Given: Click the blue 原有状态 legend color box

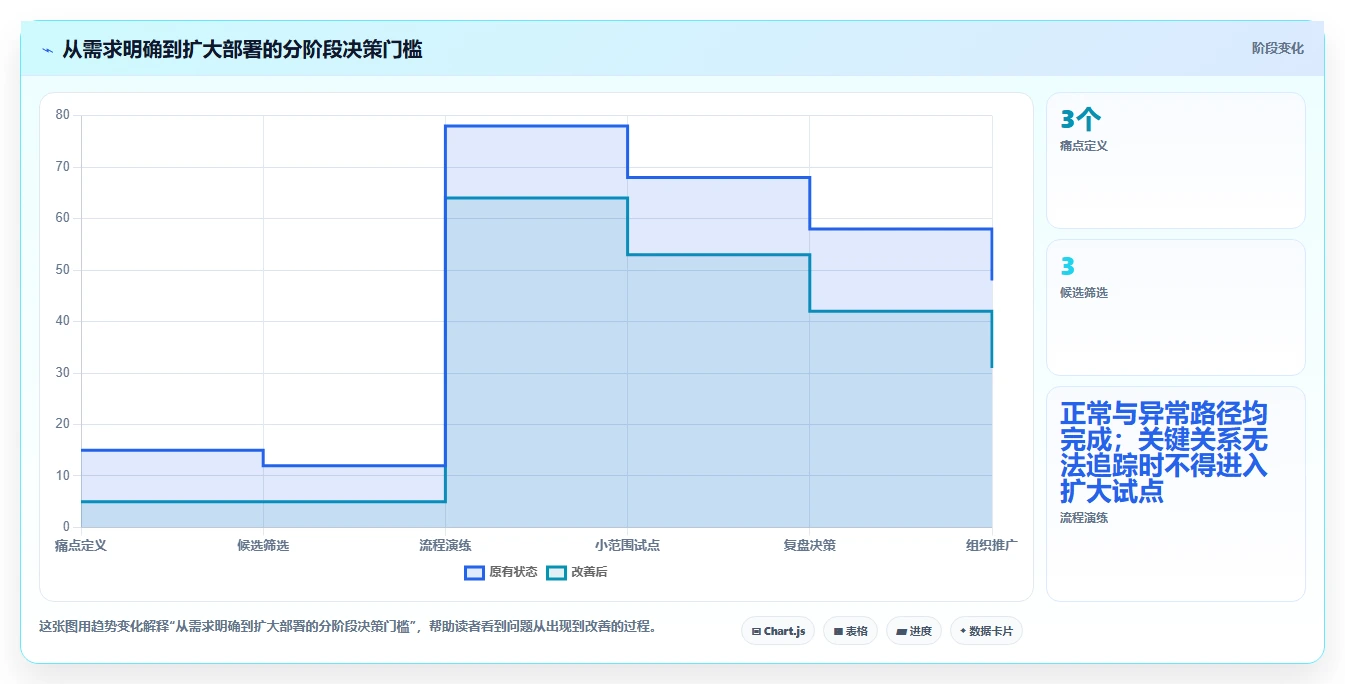Looking at the screenshot, I should (x=474, y=572).
